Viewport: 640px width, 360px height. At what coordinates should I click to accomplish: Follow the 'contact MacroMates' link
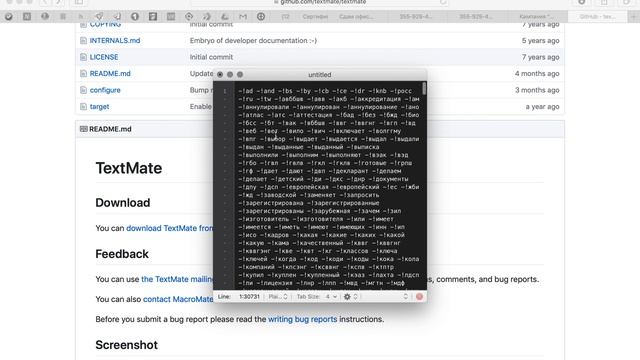(178, 299)
